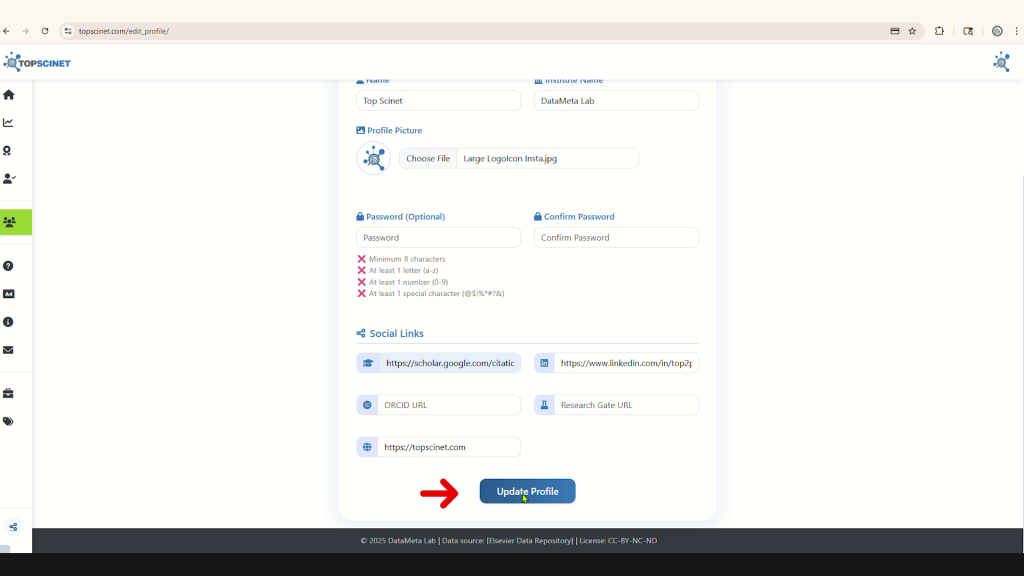Screen dimensions: 1024x576
Task: Open the Home icon in sidebar
Action: 9,95
